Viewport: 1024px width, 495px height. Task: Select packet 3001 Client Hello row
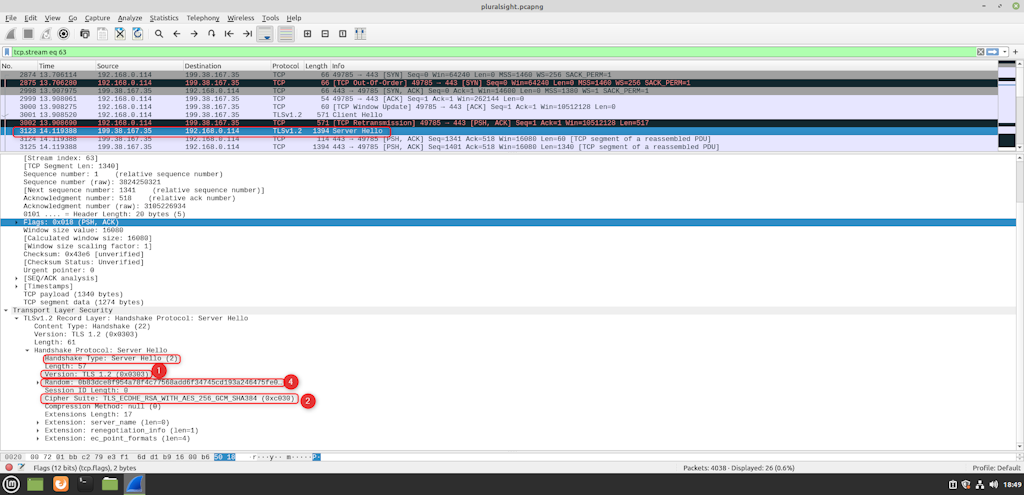[499, 114]
